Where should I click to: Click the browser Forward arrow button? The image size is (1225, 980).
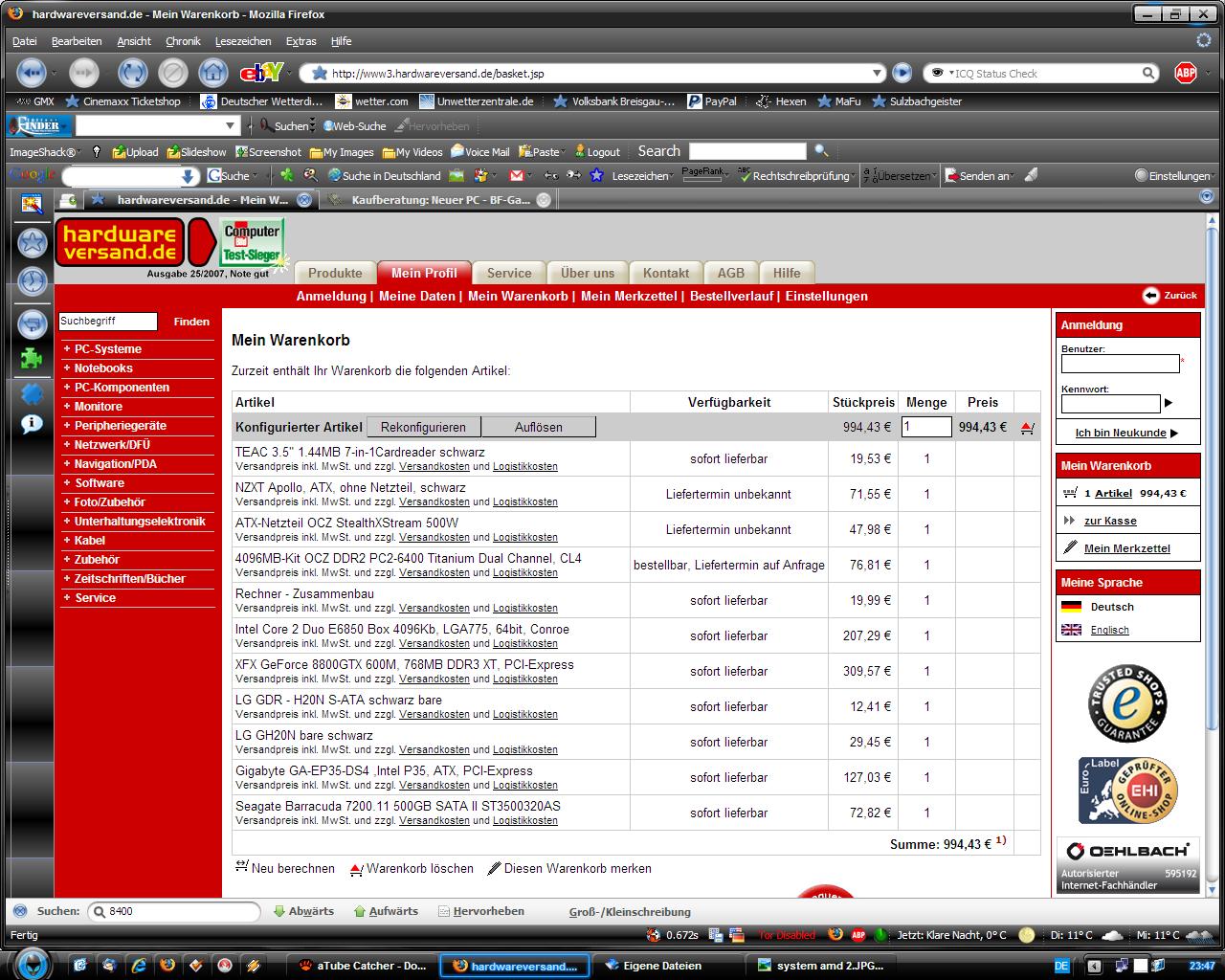click(84, 73)
